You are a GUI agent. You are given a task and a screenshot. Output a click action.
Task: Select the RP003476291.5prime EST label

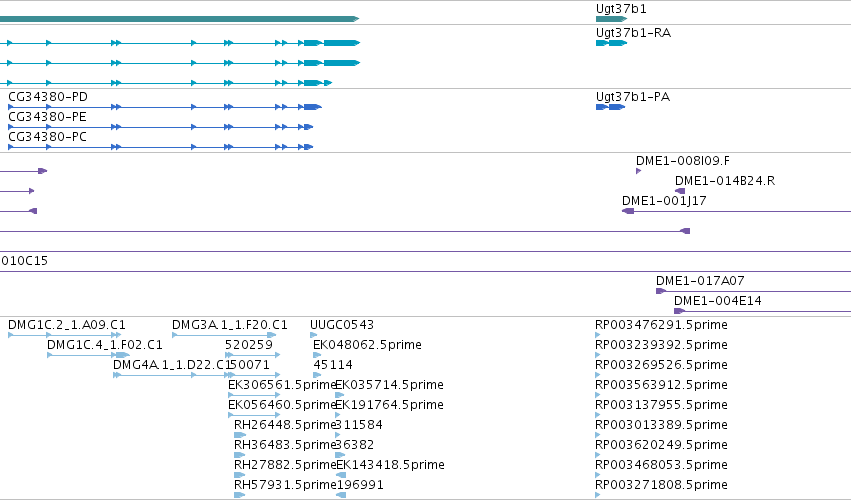pyautogui.click(x=661, y=325)
